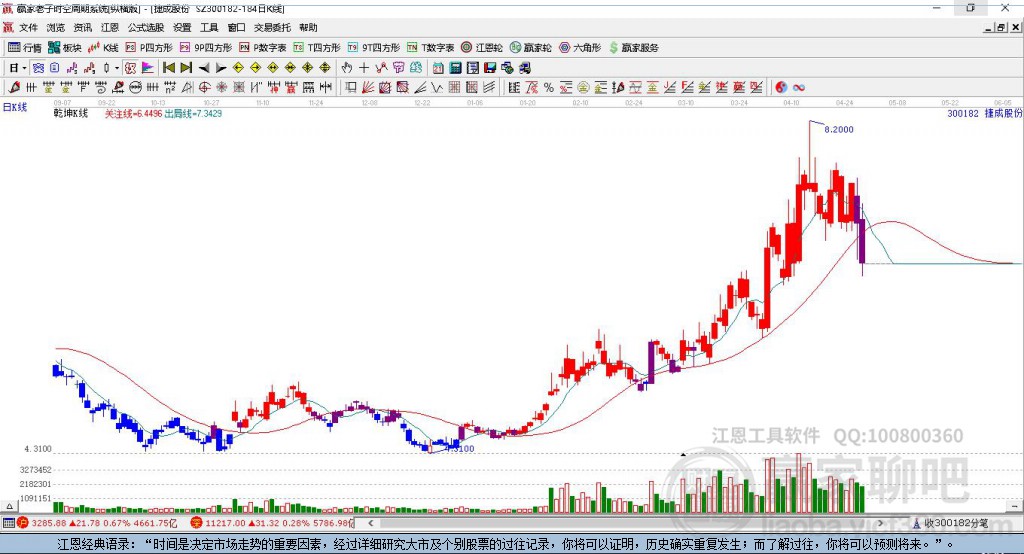Click the 深 index status badge
The image size is (1024, 554).
point(197,523)
